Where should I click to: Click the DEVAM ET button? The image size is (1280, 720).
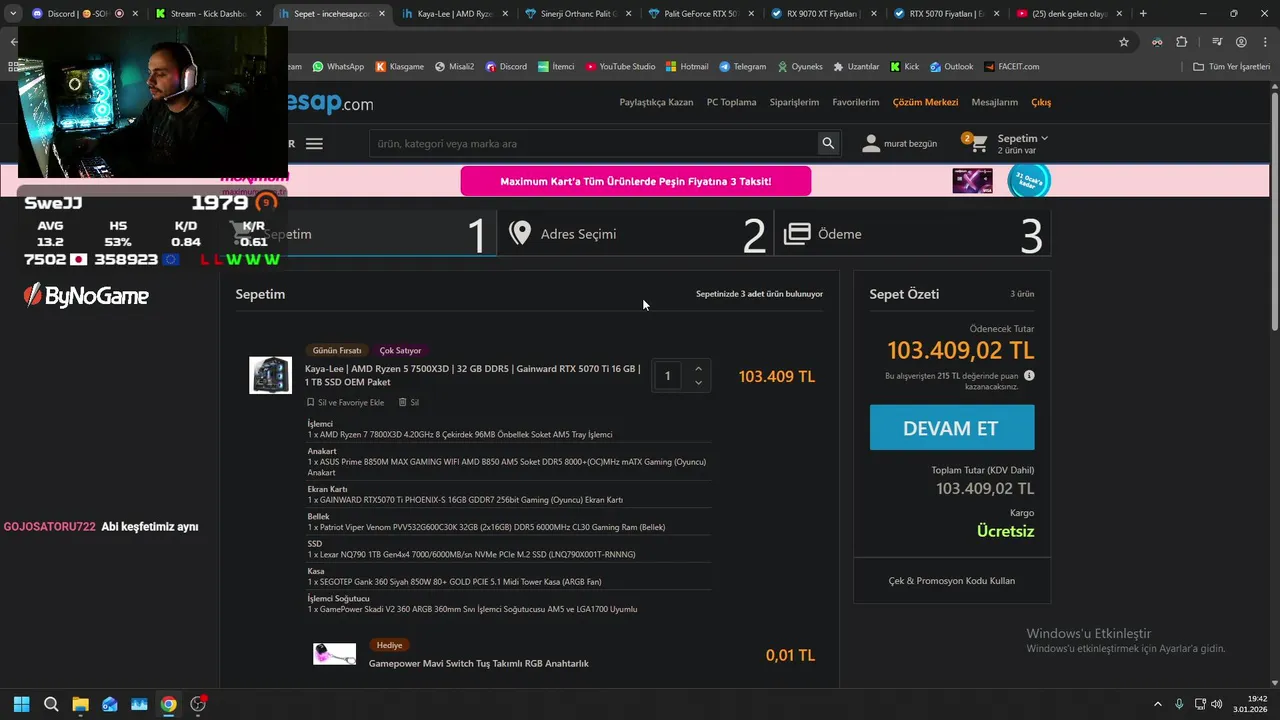(952, 428)
